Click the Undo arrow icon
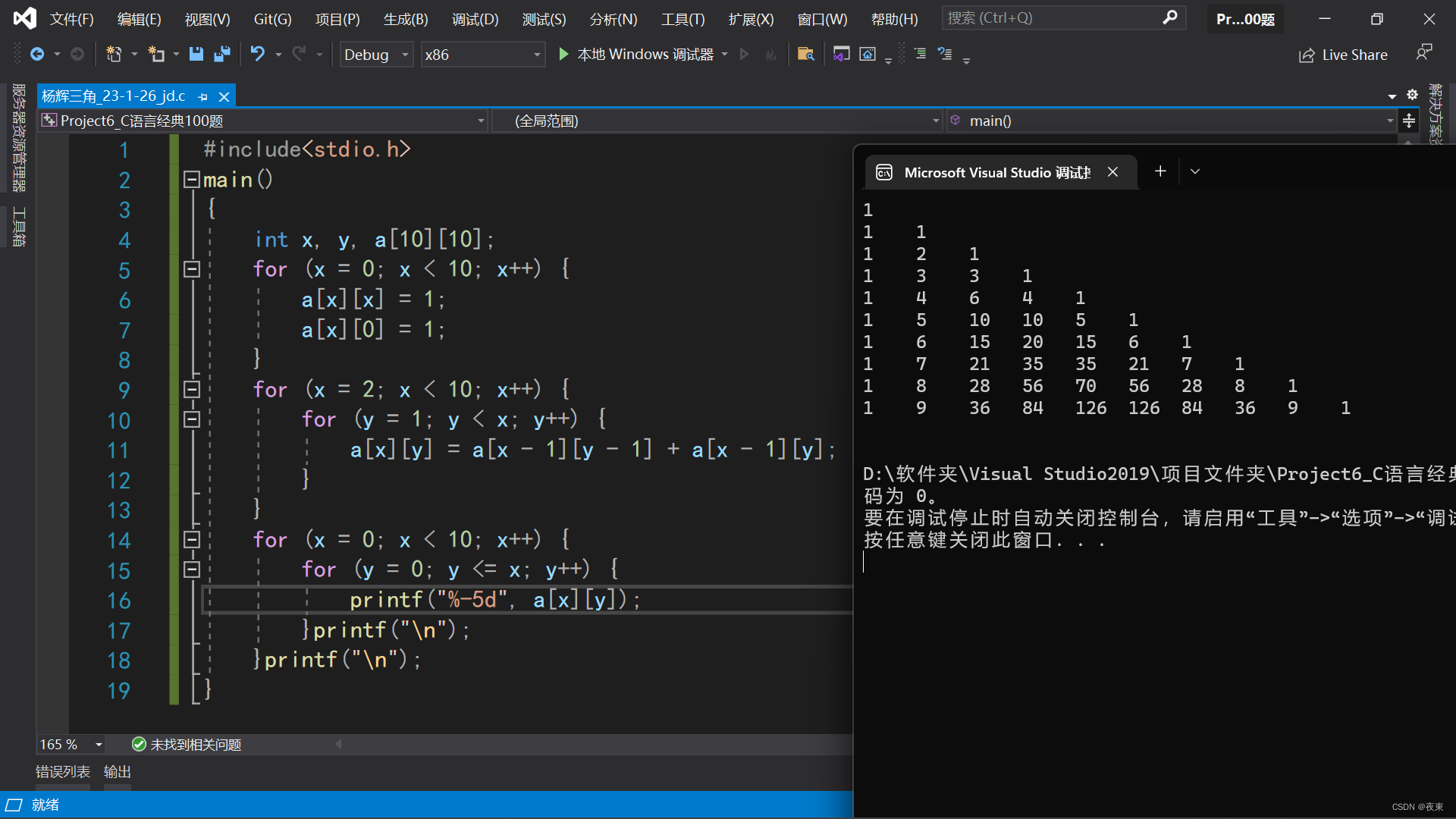This screenshot has width=1456, height=819. [258, 54]
